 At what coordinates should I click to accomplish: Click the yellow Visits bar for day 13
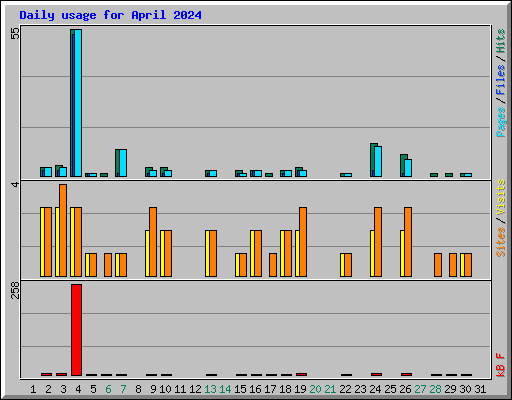(207, 253)
